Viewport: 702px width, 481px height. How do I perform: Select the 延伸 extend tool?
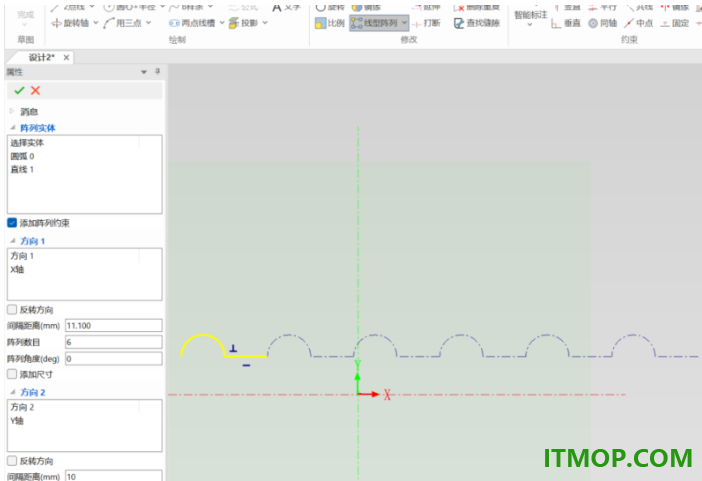(426, 7)
